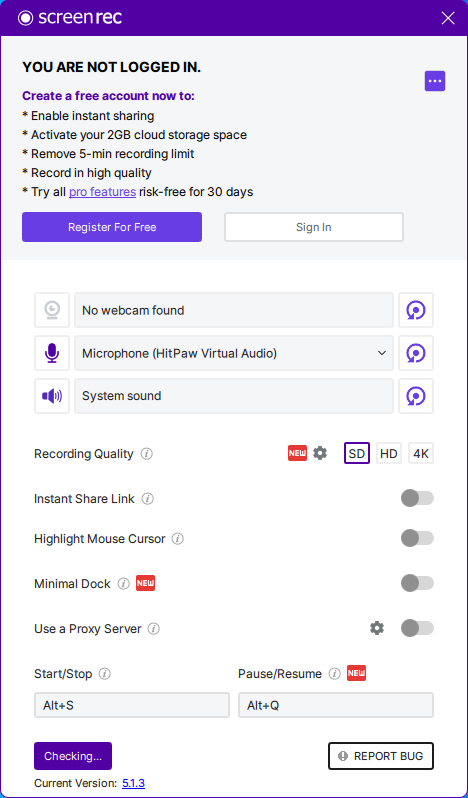The image size is (468, 798).
Task: Click the Sign In button
Action: tap(314, 227)
